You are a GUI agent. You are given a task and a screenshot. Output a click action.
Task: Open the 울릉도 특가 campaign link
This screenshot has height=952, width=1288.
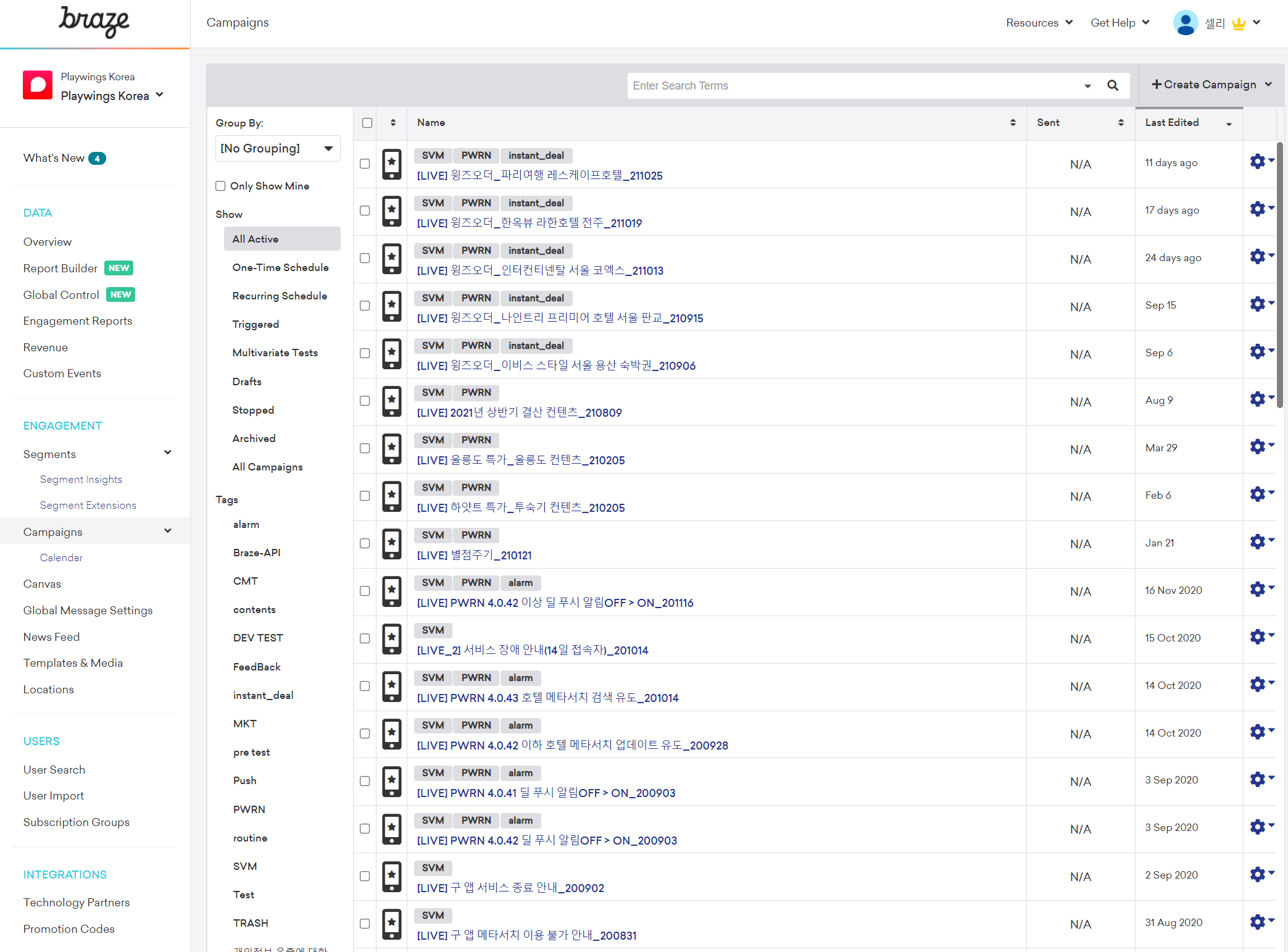pos(521,460)
